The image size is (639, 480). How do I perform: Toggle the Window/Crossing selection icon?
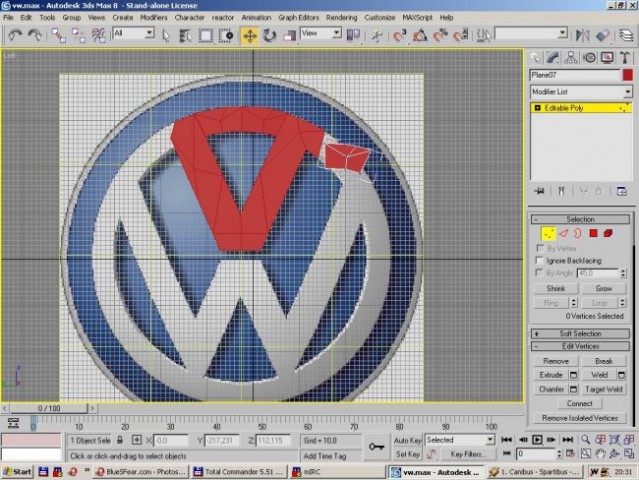[226, 36]
